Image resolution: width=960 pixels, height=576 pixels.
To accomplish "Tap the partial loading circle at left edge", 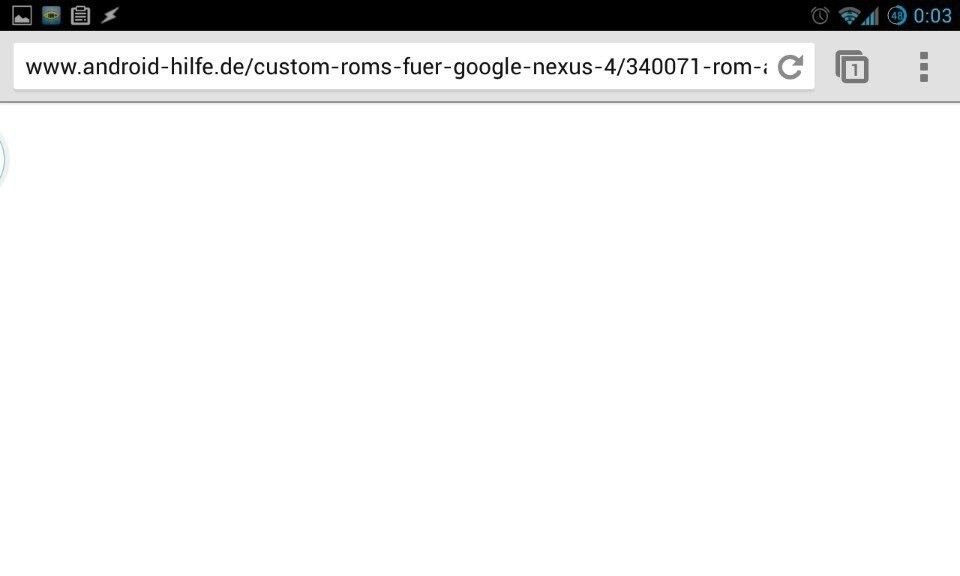I will pos(2,160).
